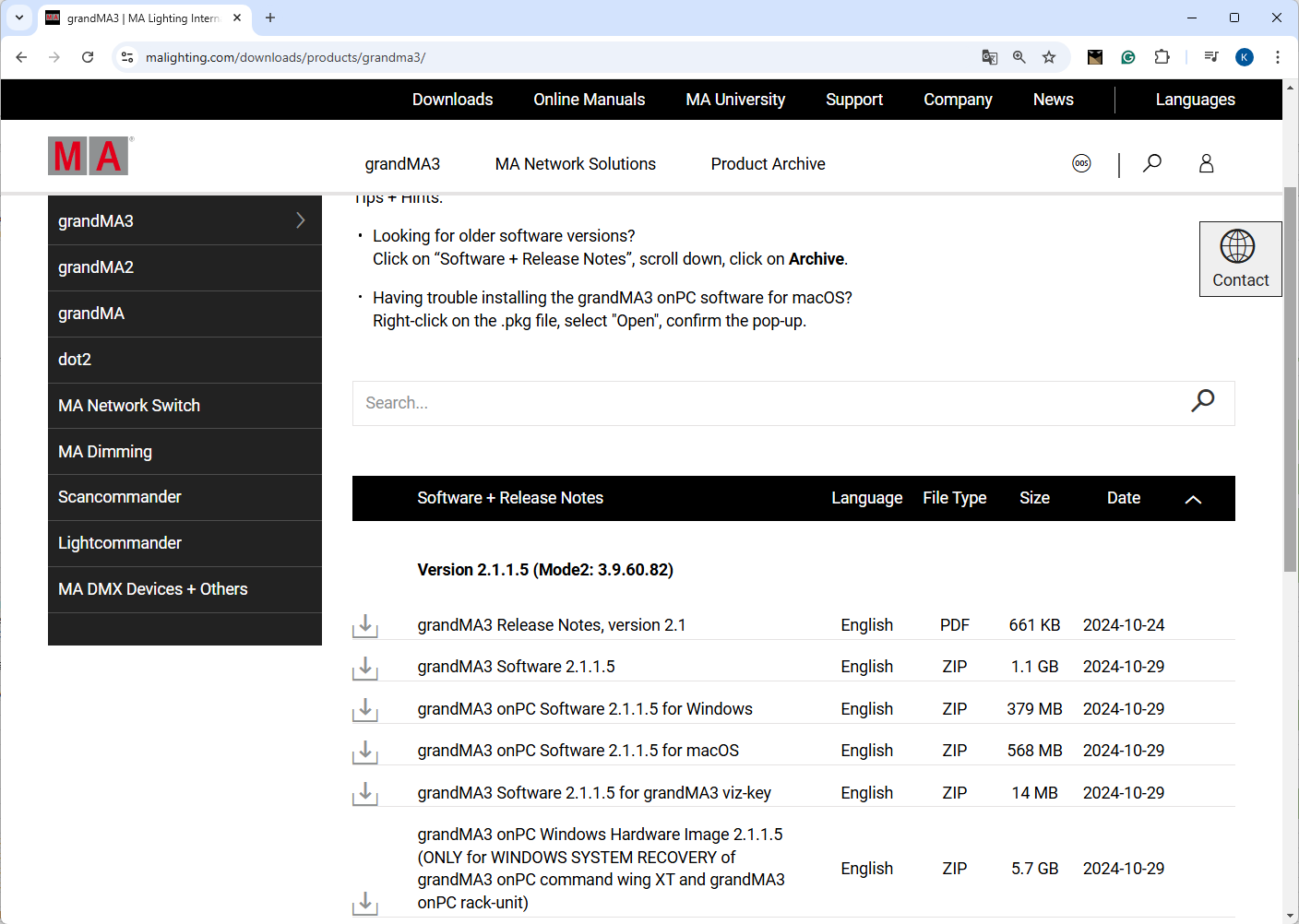Expand grandMA3 sidebar item chevron
1299x924 pixels.
click(x=300, y=220)
